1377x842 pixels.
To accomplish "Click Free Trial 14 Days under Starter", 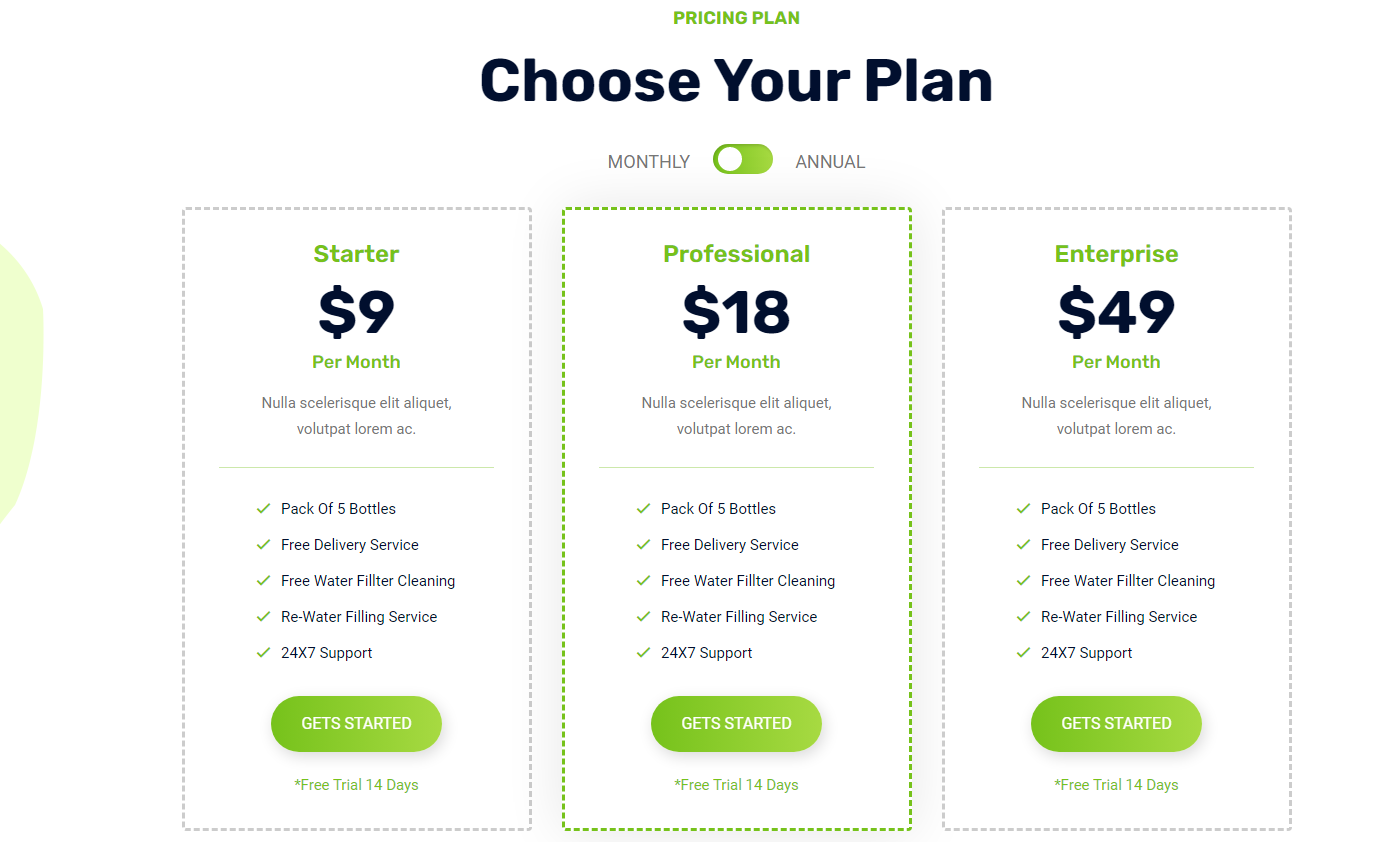I will coord(356,785).
